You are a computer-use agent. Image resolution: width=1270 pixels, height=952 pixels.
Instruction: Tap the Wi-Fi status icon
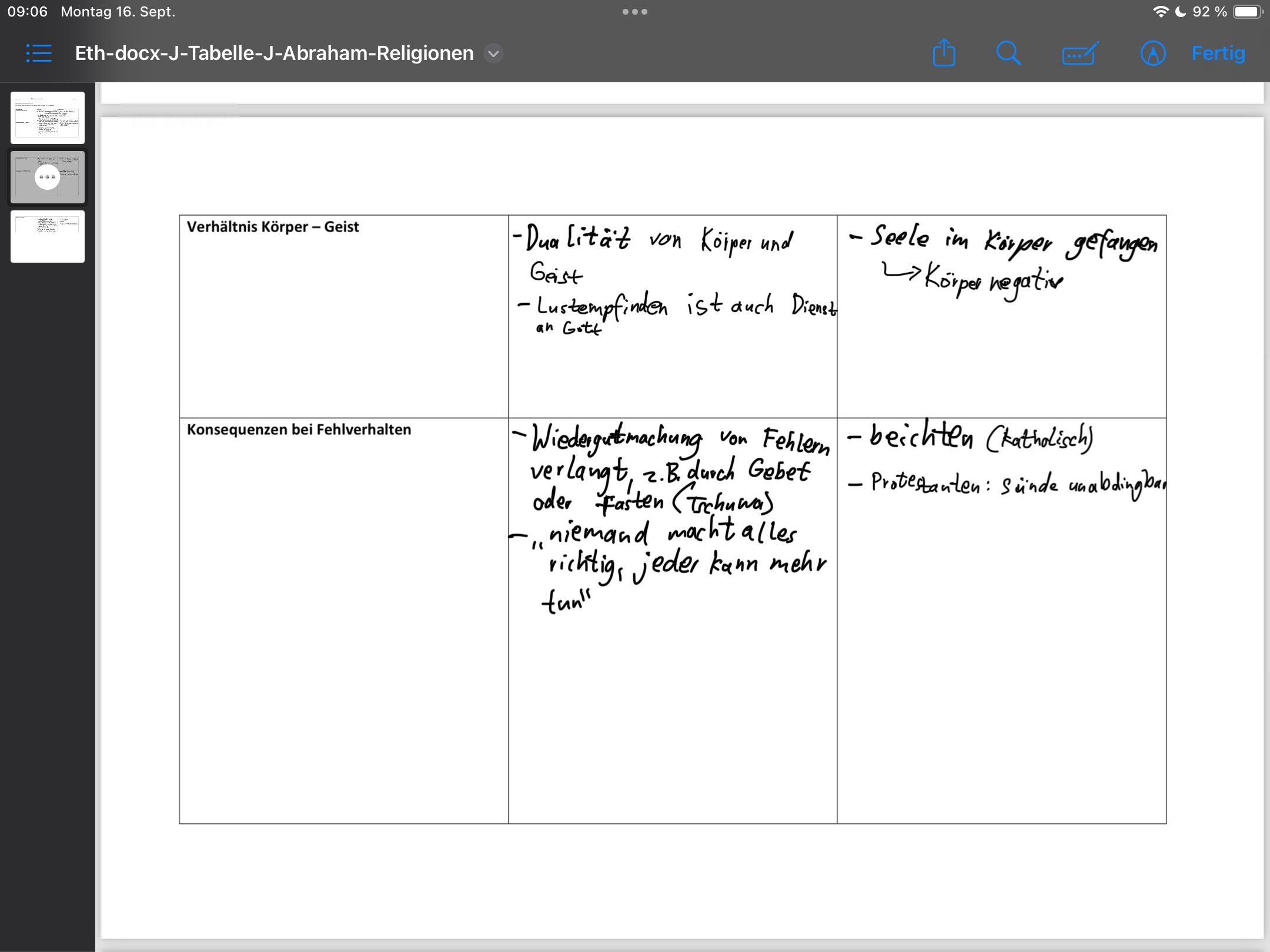(1161, 12)
